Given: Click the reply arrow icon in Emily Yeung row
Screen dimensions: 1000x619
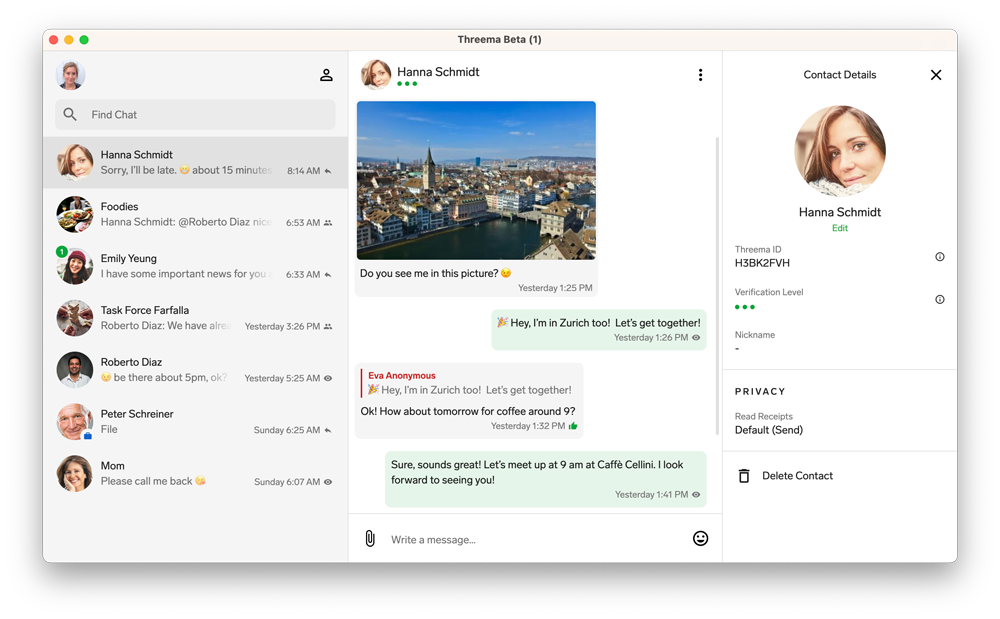Looking at the screenshot, I should pos(328,275).
